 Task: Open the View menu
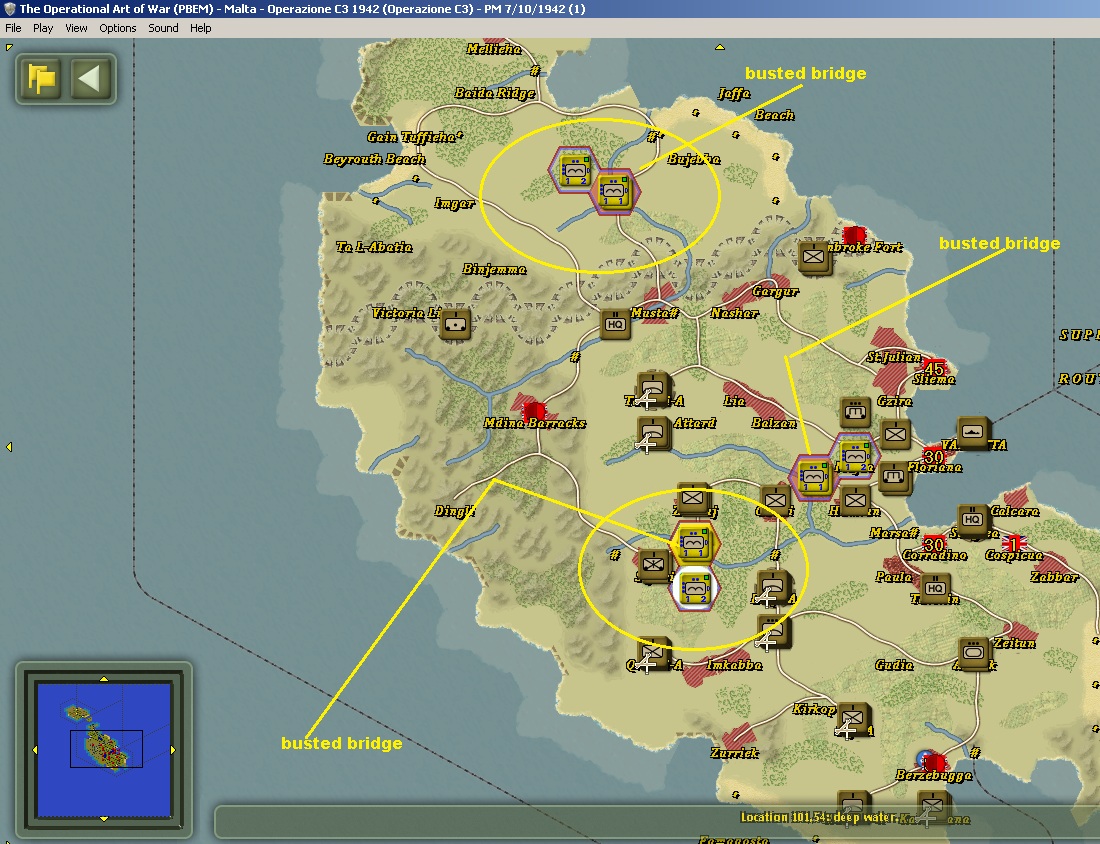point(76,28)
